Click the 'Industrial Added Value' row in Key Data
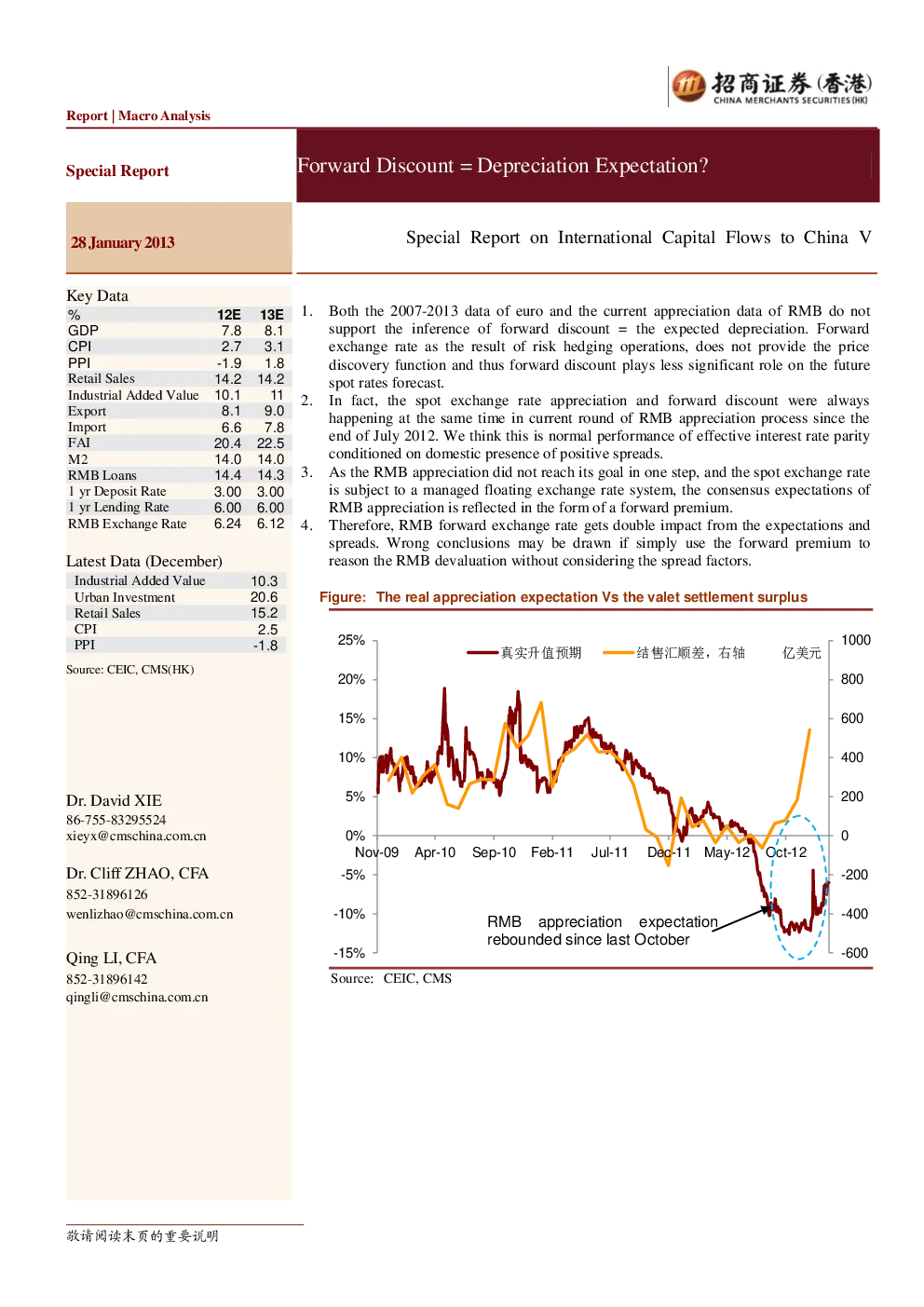 pyautogui.click(x=177, y=395)
